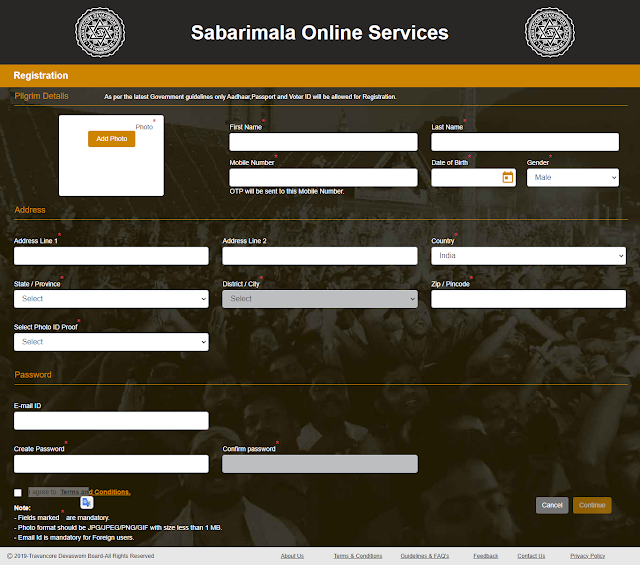Open the Terms and Conditions agreement link

pos(96,492)
